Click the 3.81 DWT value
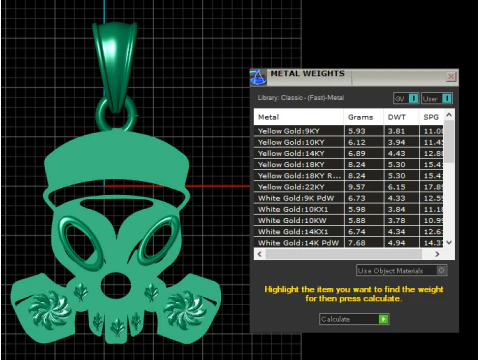 [x=396, y=131]
